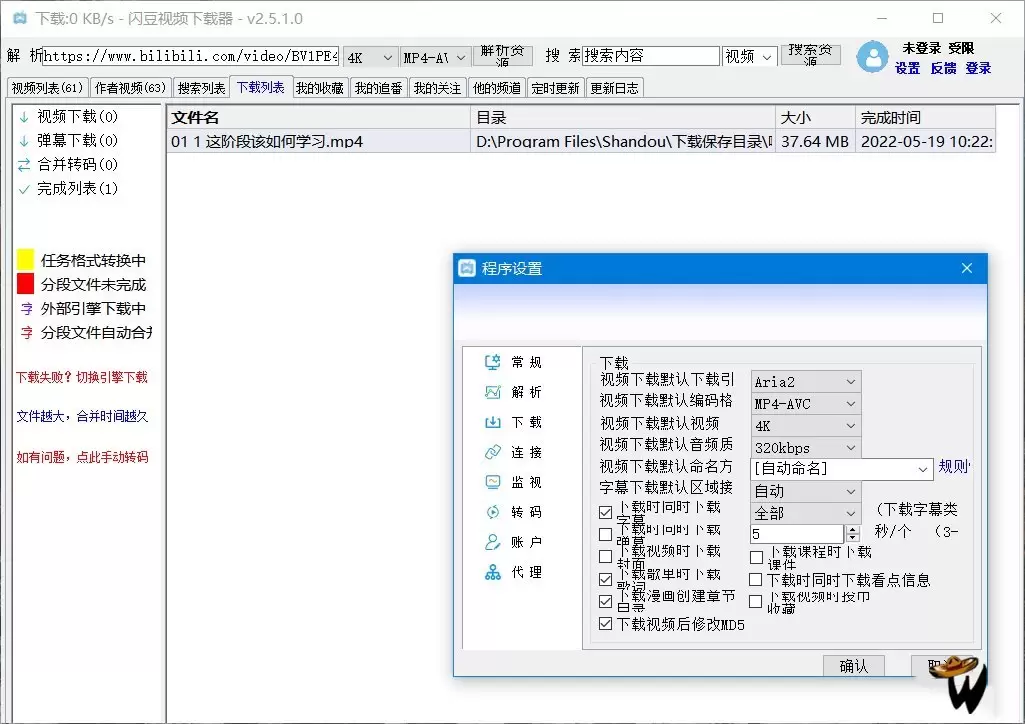Click 如有问题，点此手动转码 link
This screenshot has height=724, width=1025.
[x=82, y=457]
